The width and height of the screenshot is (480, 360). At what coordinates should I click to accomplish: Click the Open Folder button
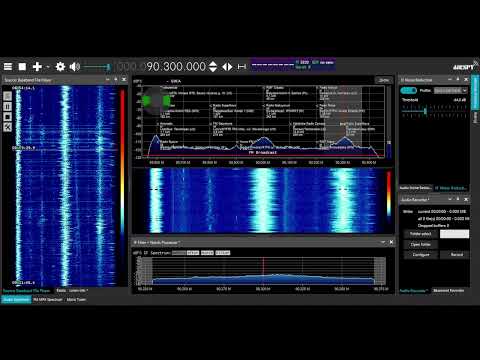pos(421,244)
